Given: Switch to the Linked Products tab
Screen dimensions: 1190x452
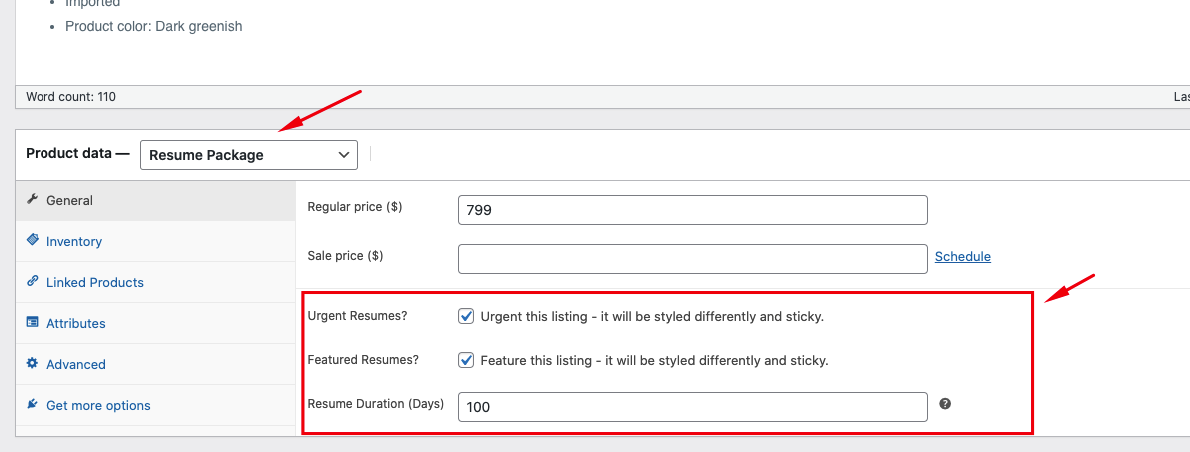Looking at the screenshot, I should (95, 282).
